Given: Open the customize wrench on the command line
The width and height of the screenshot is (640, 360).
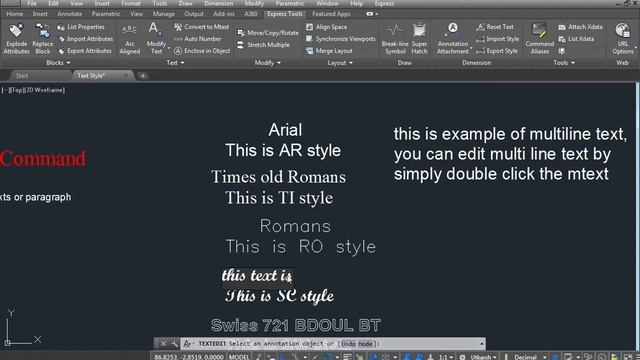Looking at the screenshot, I should pos(175,344).
